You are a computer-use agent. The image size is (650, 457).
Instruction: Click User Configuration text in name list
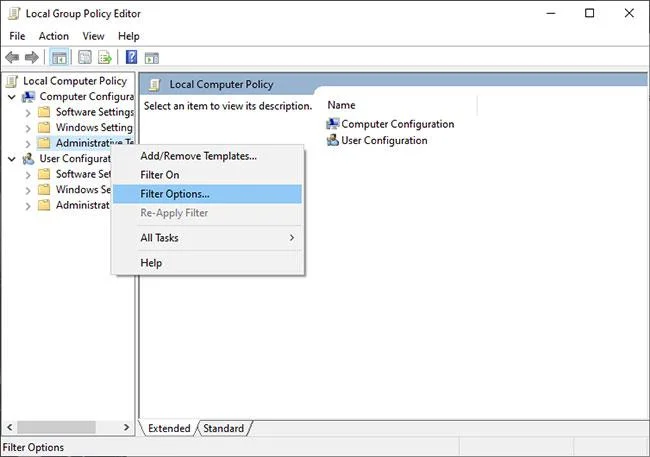click(x=384, y=141)
